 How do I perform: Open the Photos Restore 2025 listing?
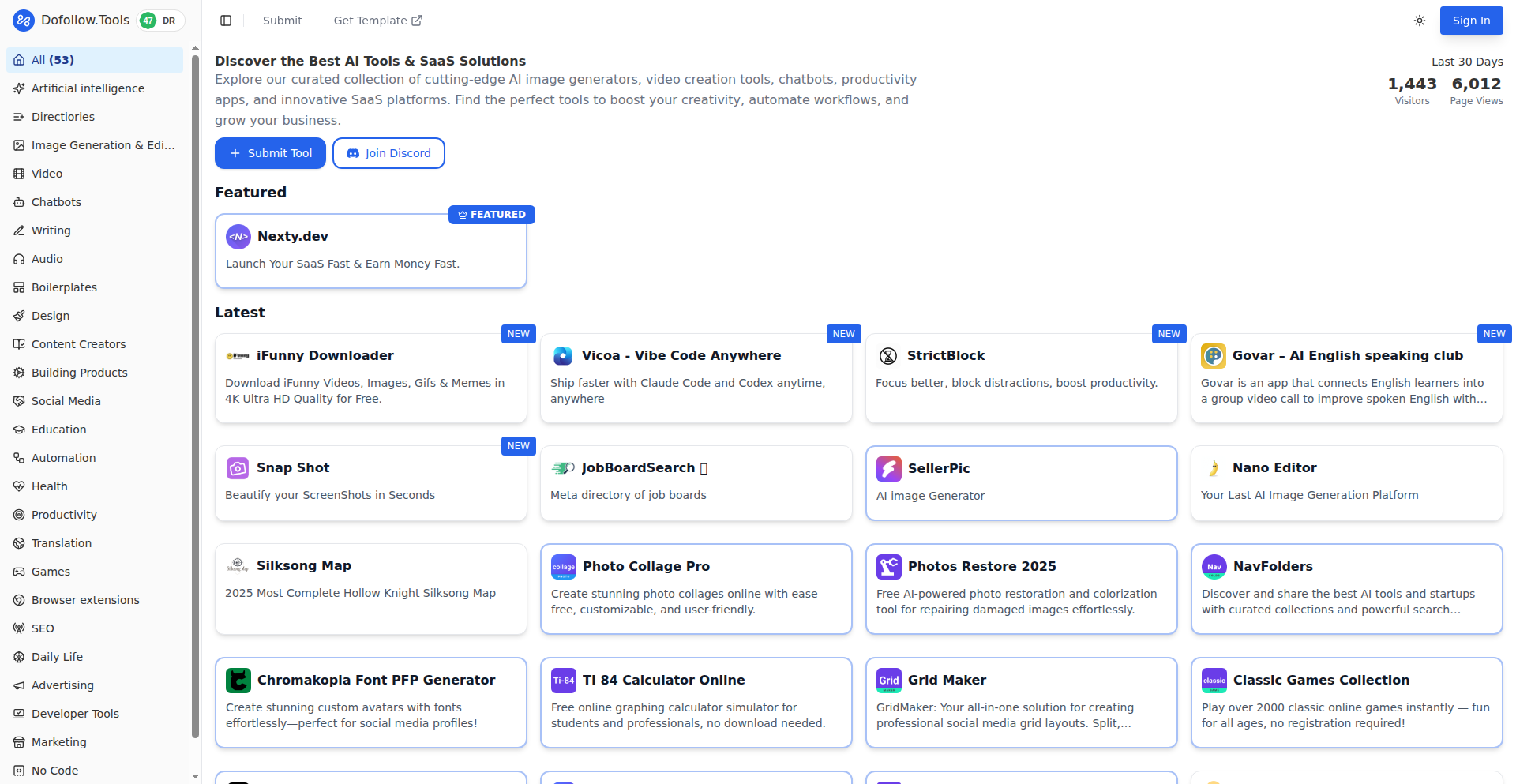pyautogui.click(x=1022, y=589)
